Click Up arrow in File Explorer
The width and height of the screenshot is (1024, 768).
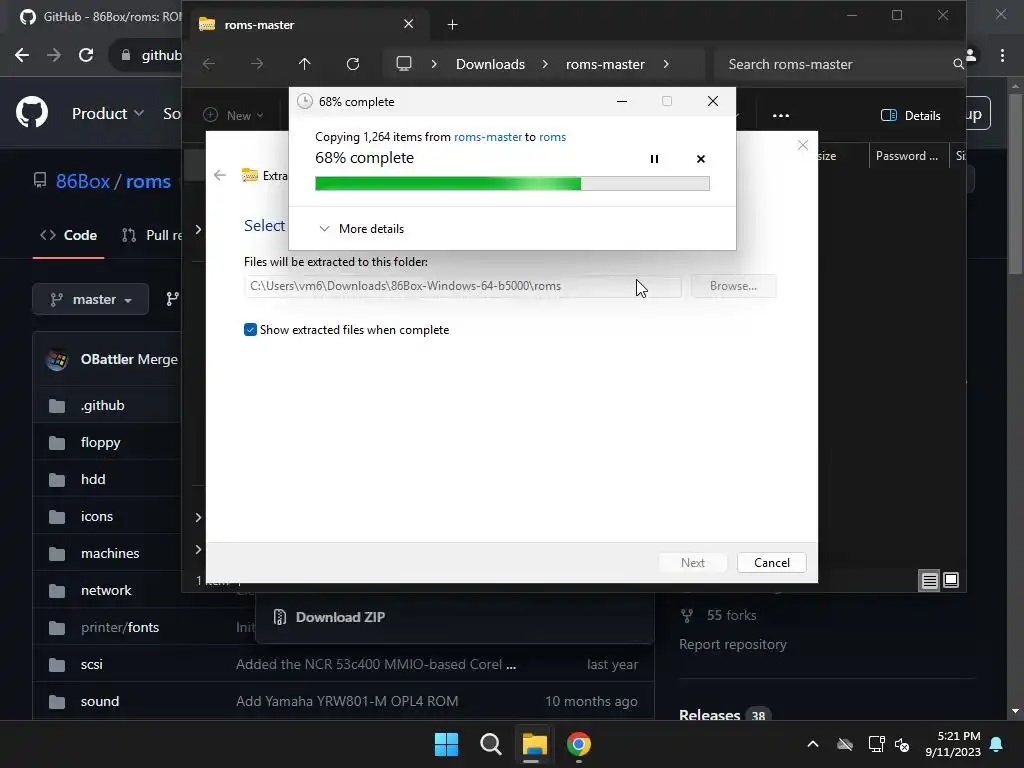[x=304, y=64]
